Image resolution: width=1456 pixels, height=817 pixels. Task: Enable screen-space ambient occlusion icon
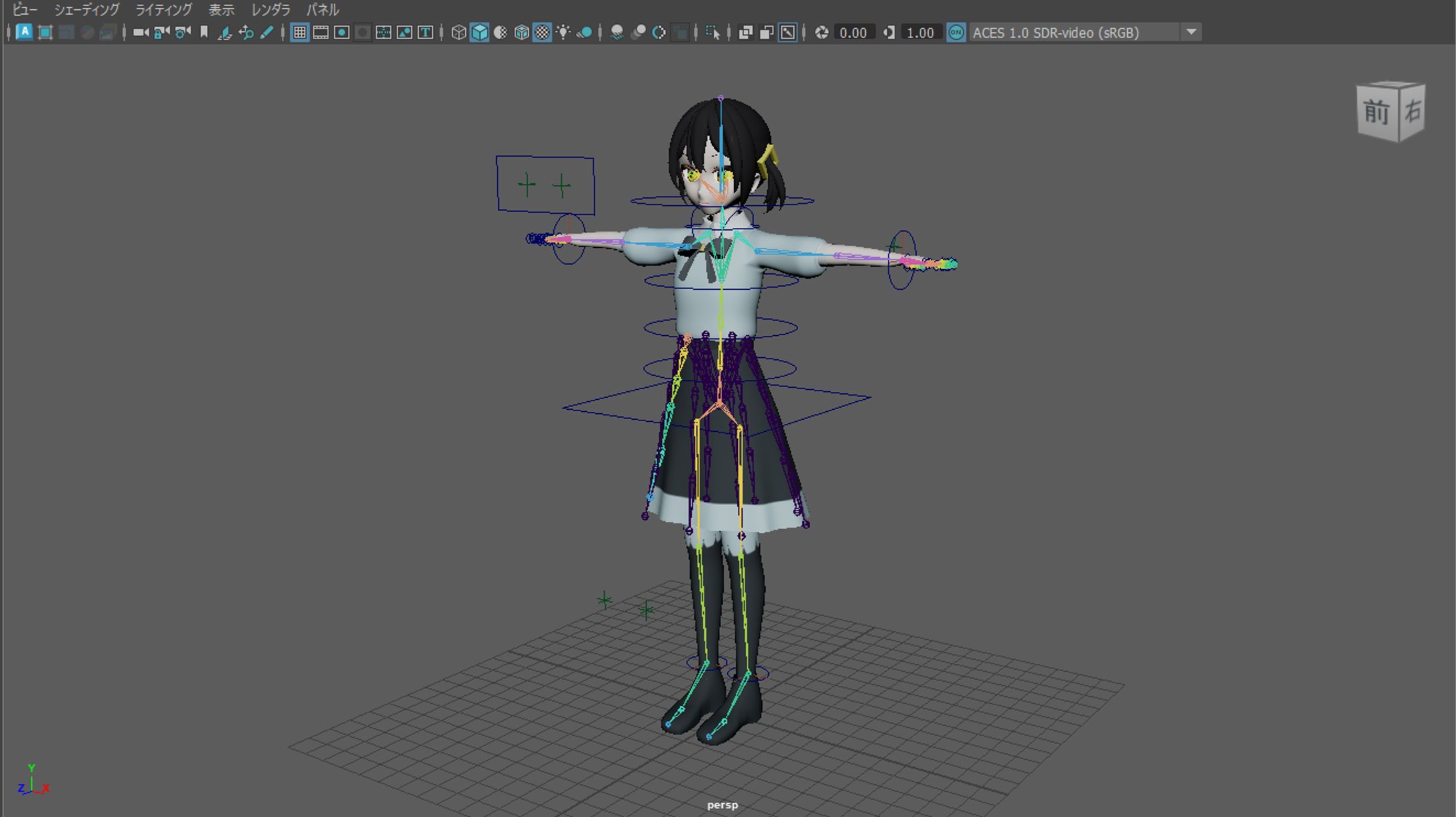coord(617,32)
